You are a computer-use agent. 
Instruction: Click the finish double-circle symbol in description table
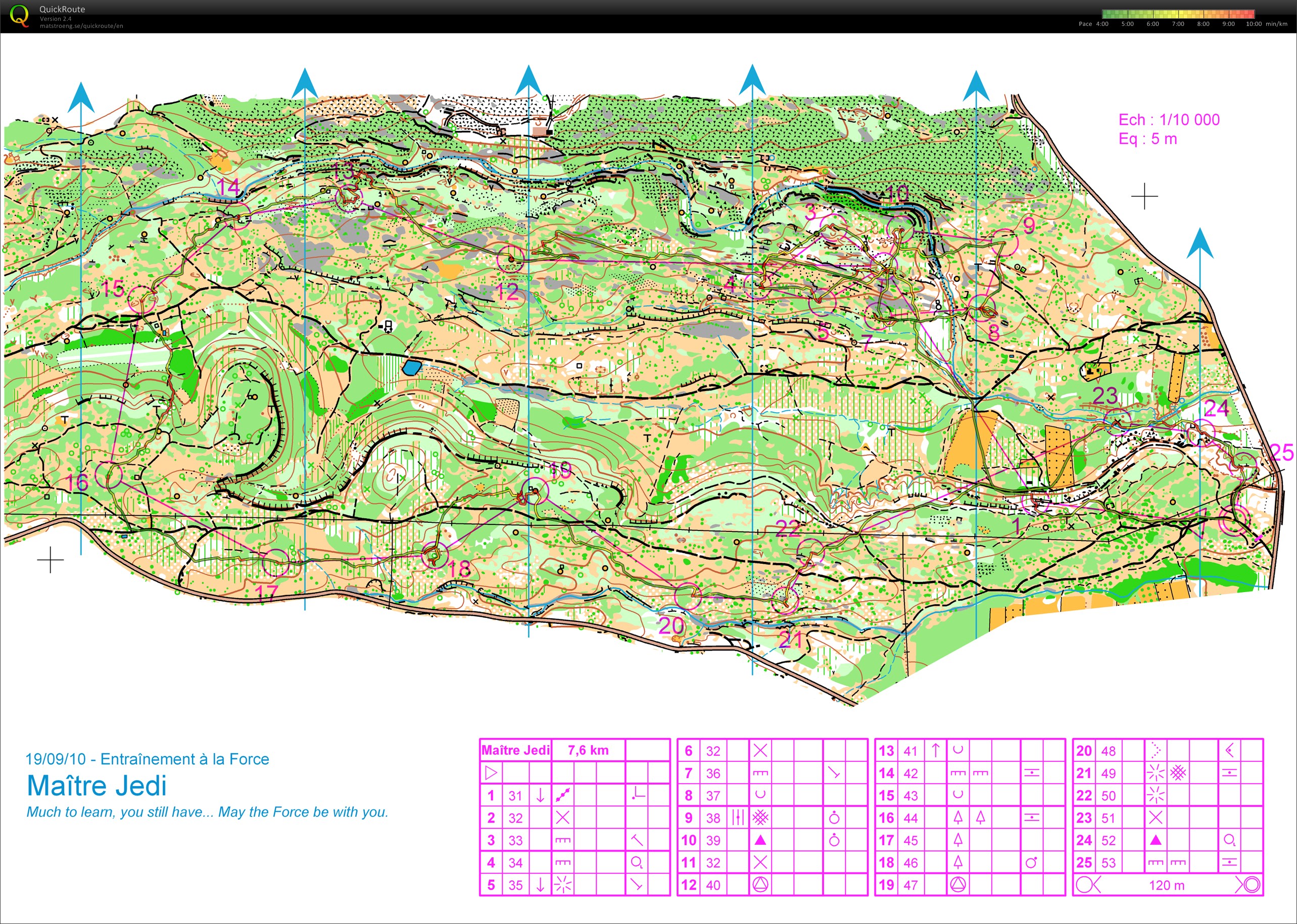(x=1252, y=885)
